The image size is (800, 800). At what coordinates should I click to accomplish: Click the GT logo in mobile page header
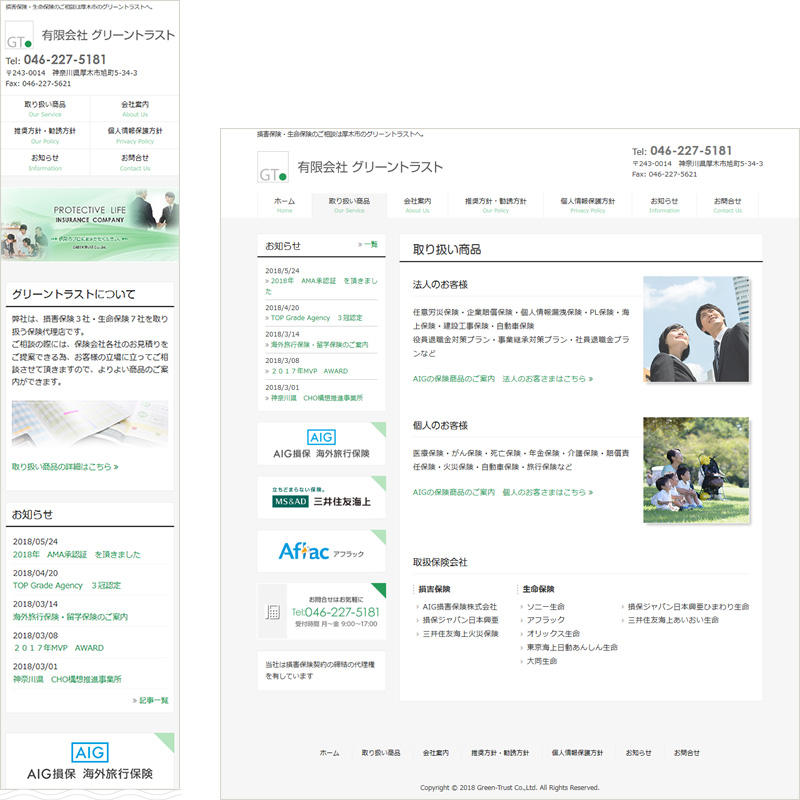tap(19, 35)
